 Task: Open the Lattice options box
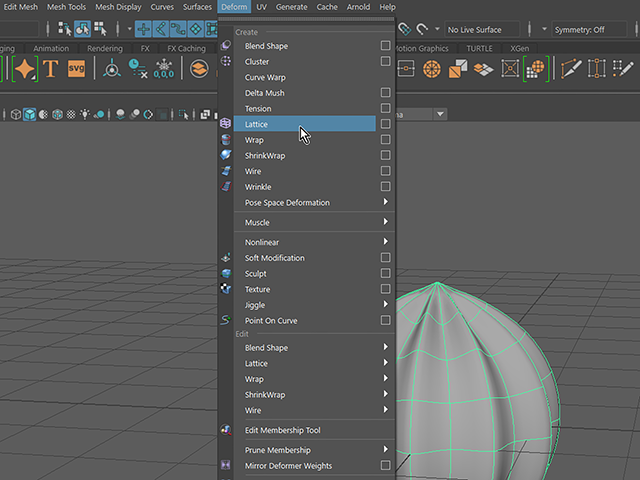click(x=385, y=124)
